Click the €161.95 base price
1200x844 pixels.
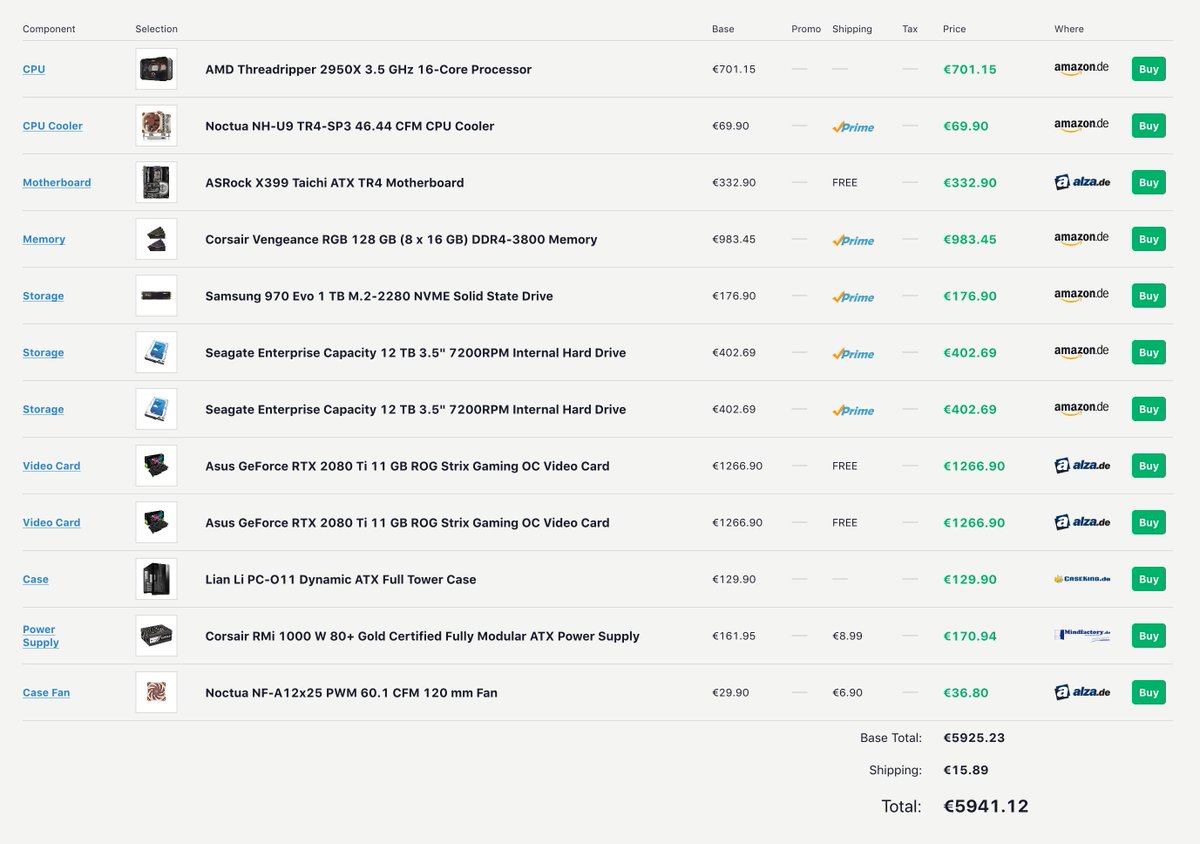point(734,636)
